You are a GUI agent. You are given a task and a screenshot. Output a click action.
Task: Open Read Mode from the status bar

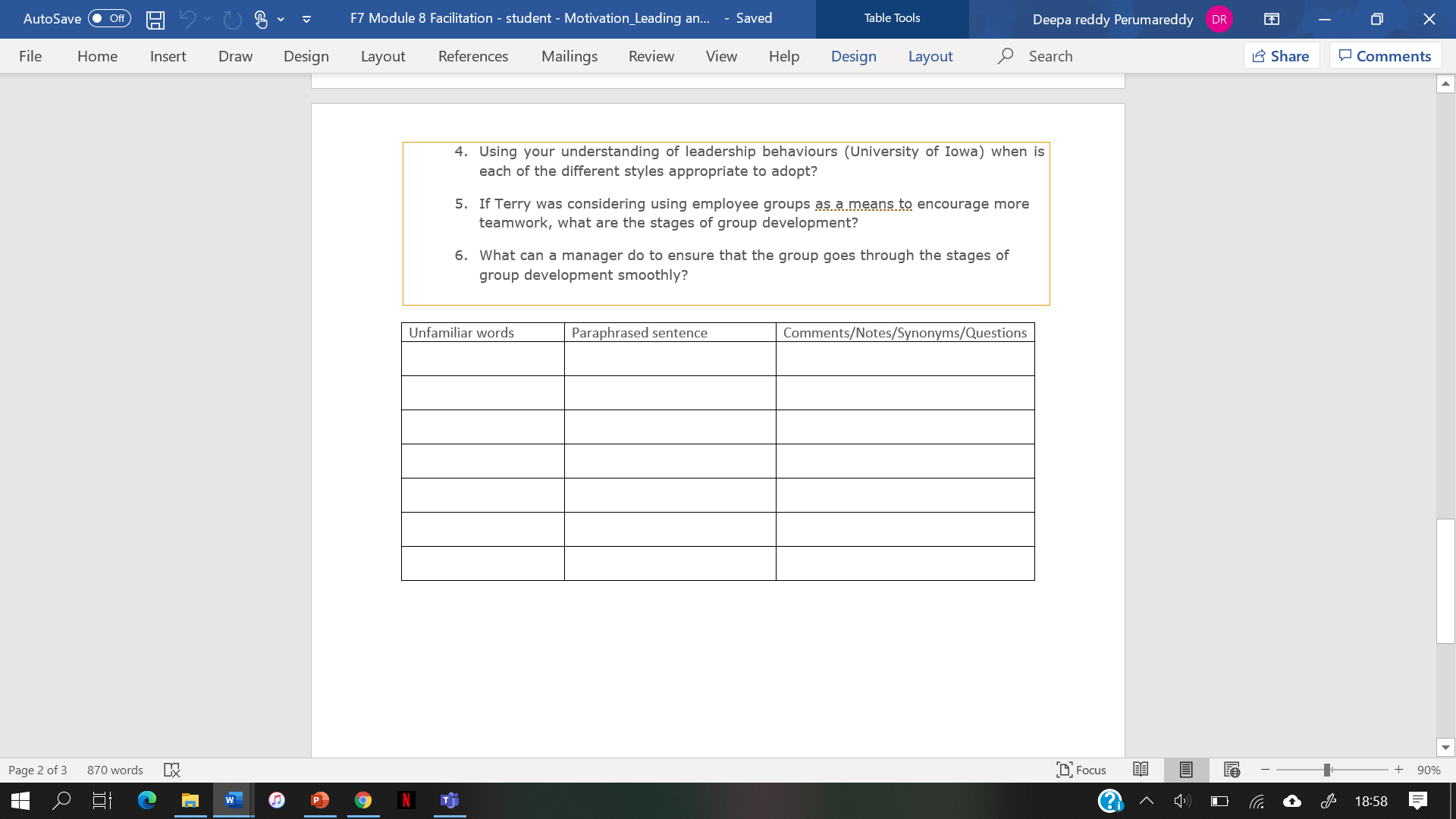[x=1141, y=770]
